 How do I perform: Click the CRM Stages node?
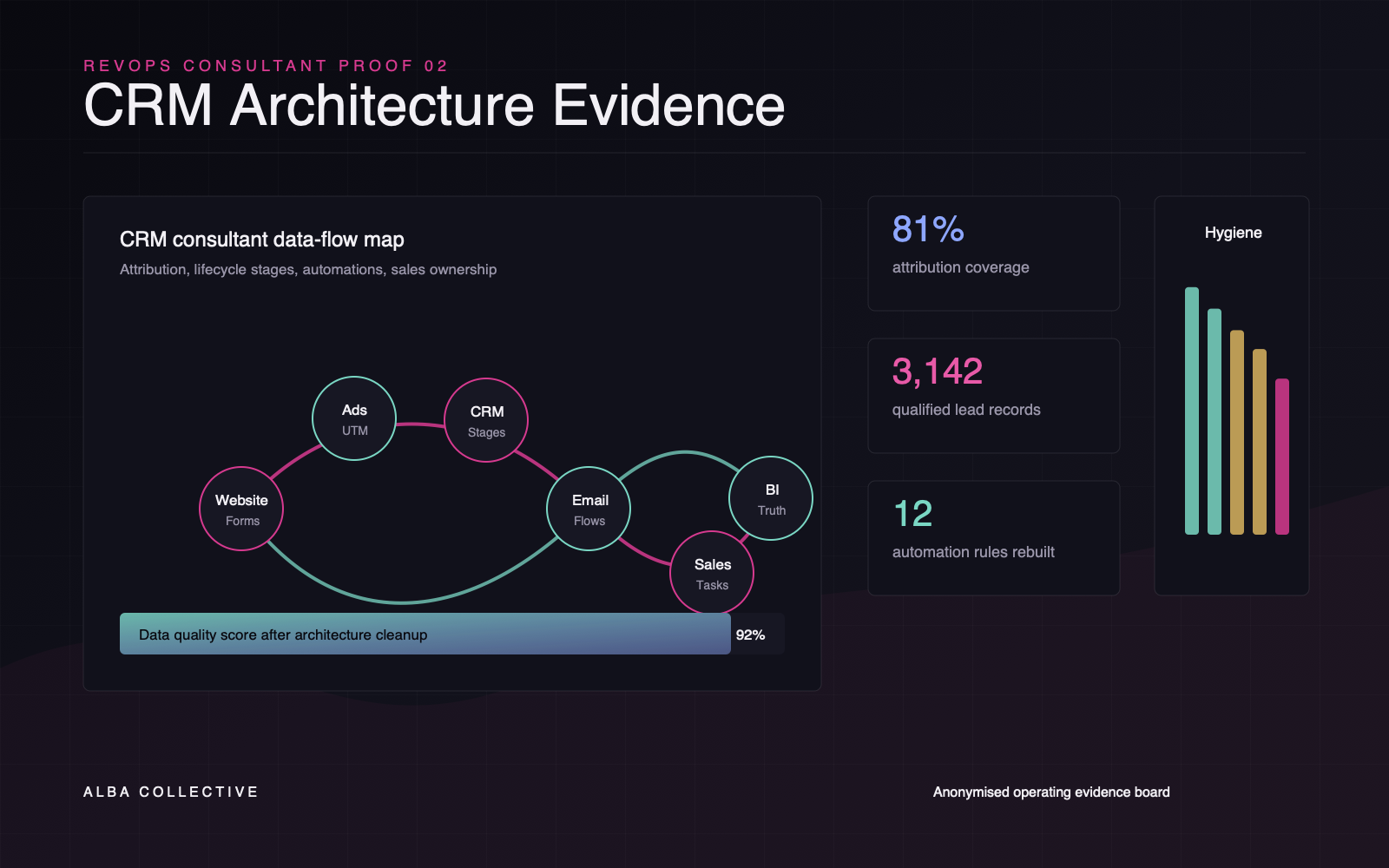pos(486,420)
